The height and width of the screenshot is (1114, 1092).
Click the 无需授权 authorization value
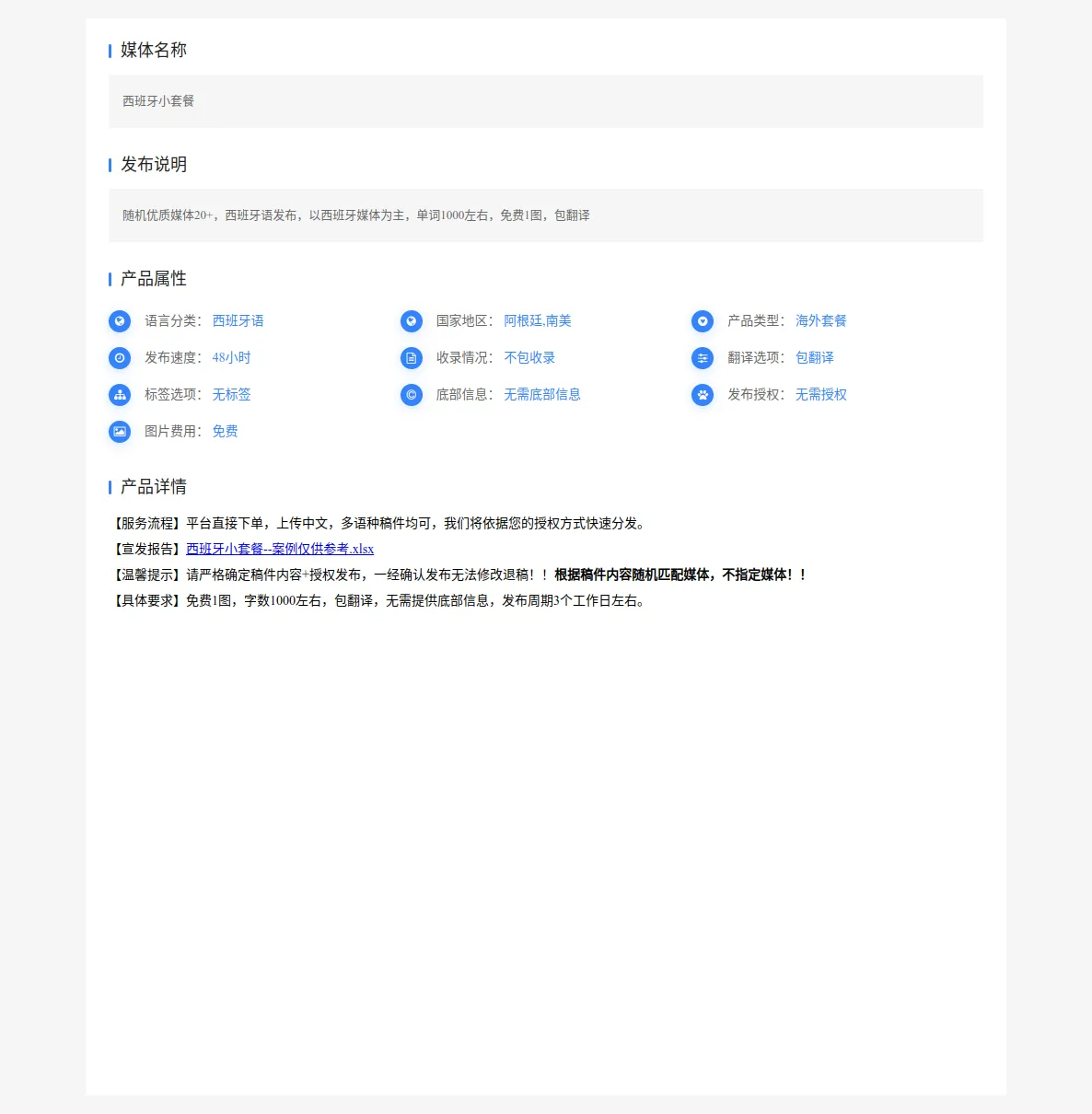(821, 395)
